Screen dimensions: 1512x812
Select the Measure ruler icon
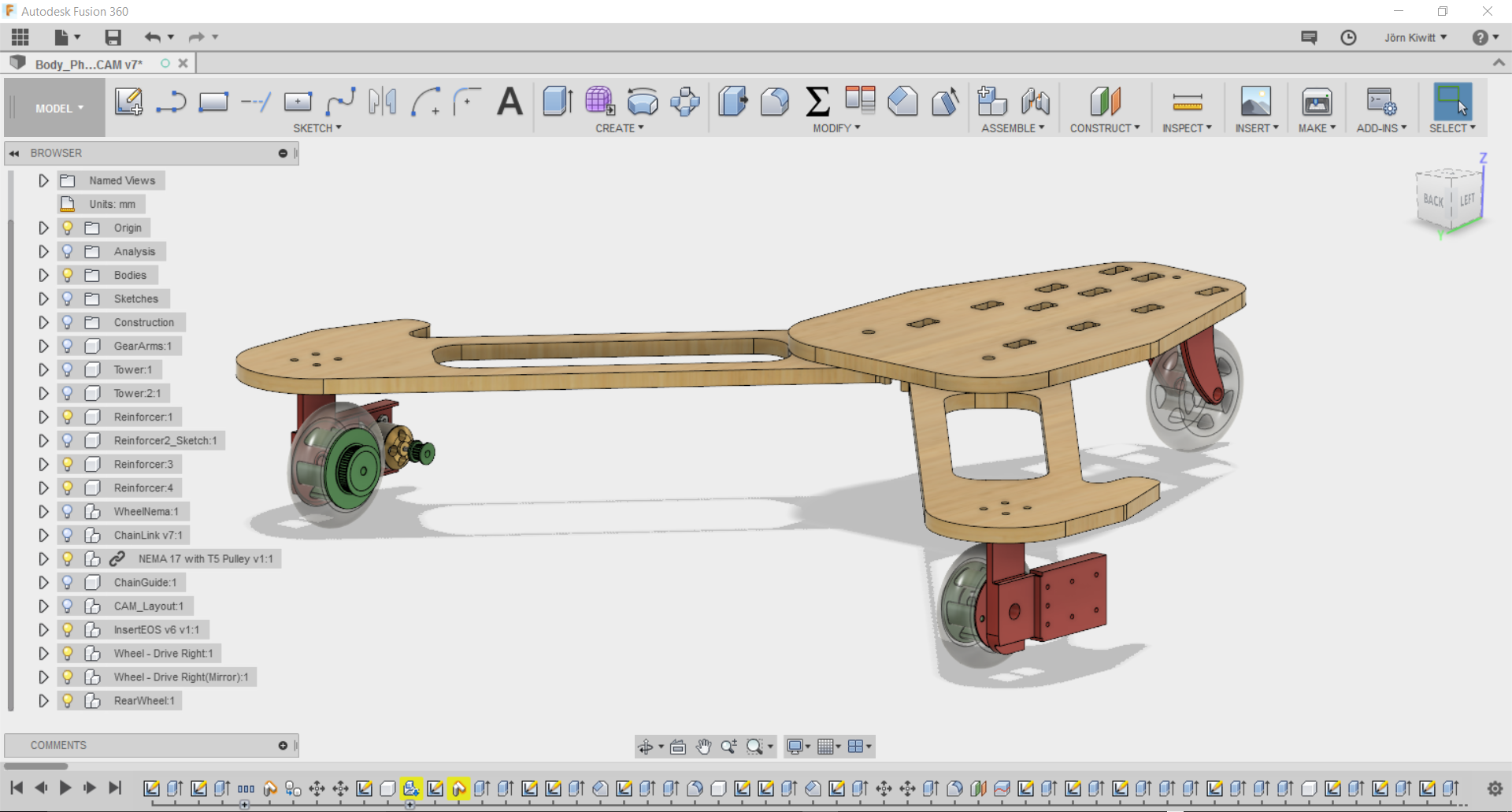[x=1188, y=102]
